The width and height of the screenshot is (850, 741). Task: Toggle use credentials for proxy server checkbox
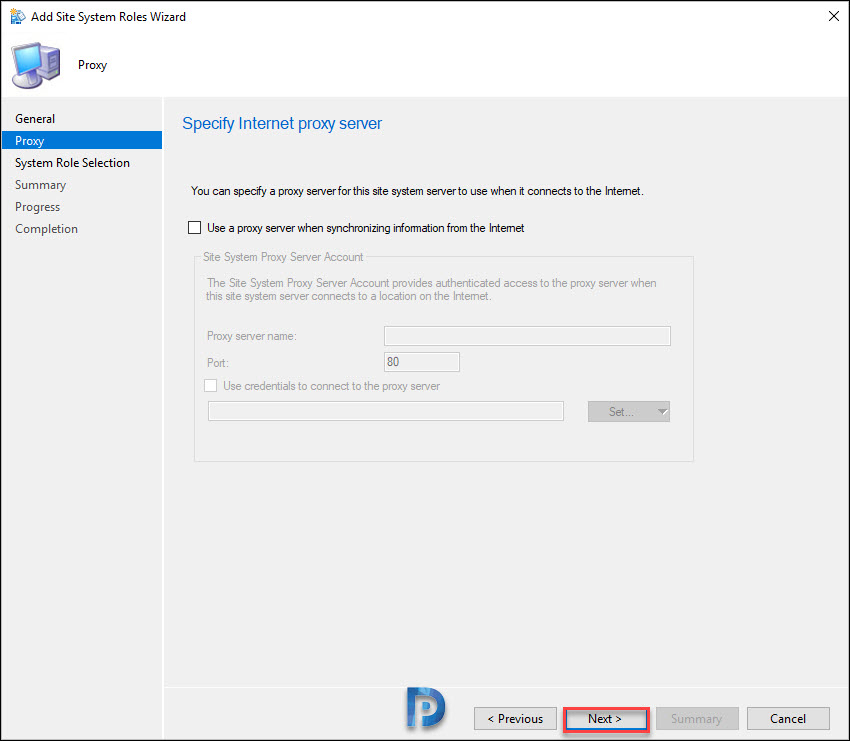click(x=211, y=385)
